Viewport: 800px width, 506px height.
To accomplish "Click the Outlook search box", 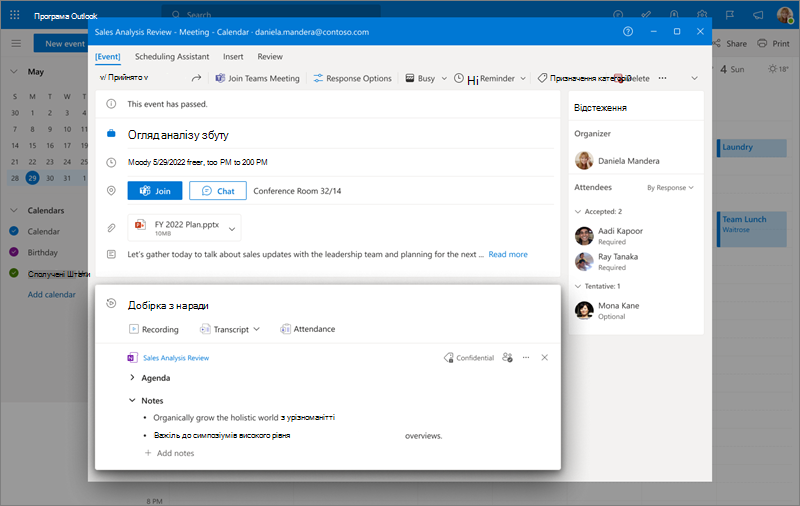I will click(x=271, y=14).
